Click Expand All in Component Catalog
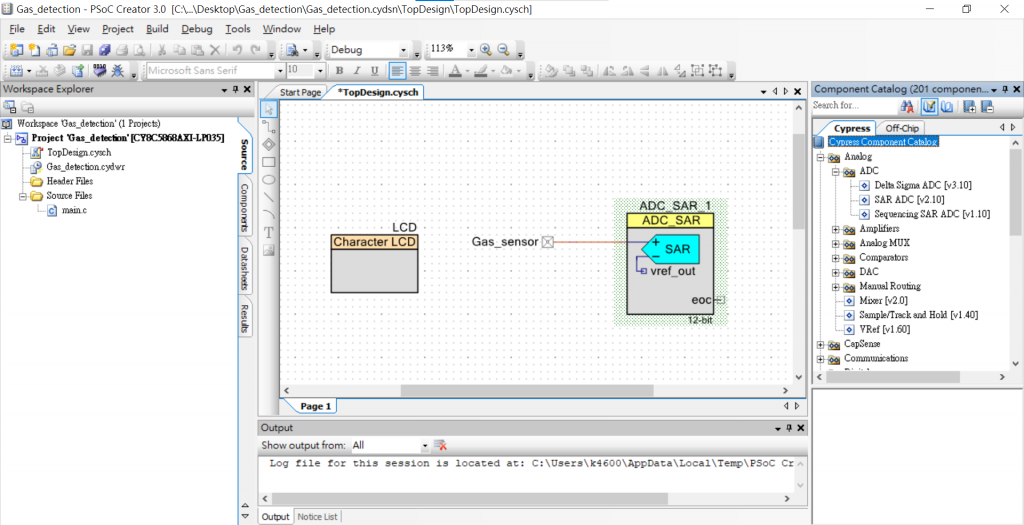The width and height of the screenshot is (1024, 525). (970, 106)
